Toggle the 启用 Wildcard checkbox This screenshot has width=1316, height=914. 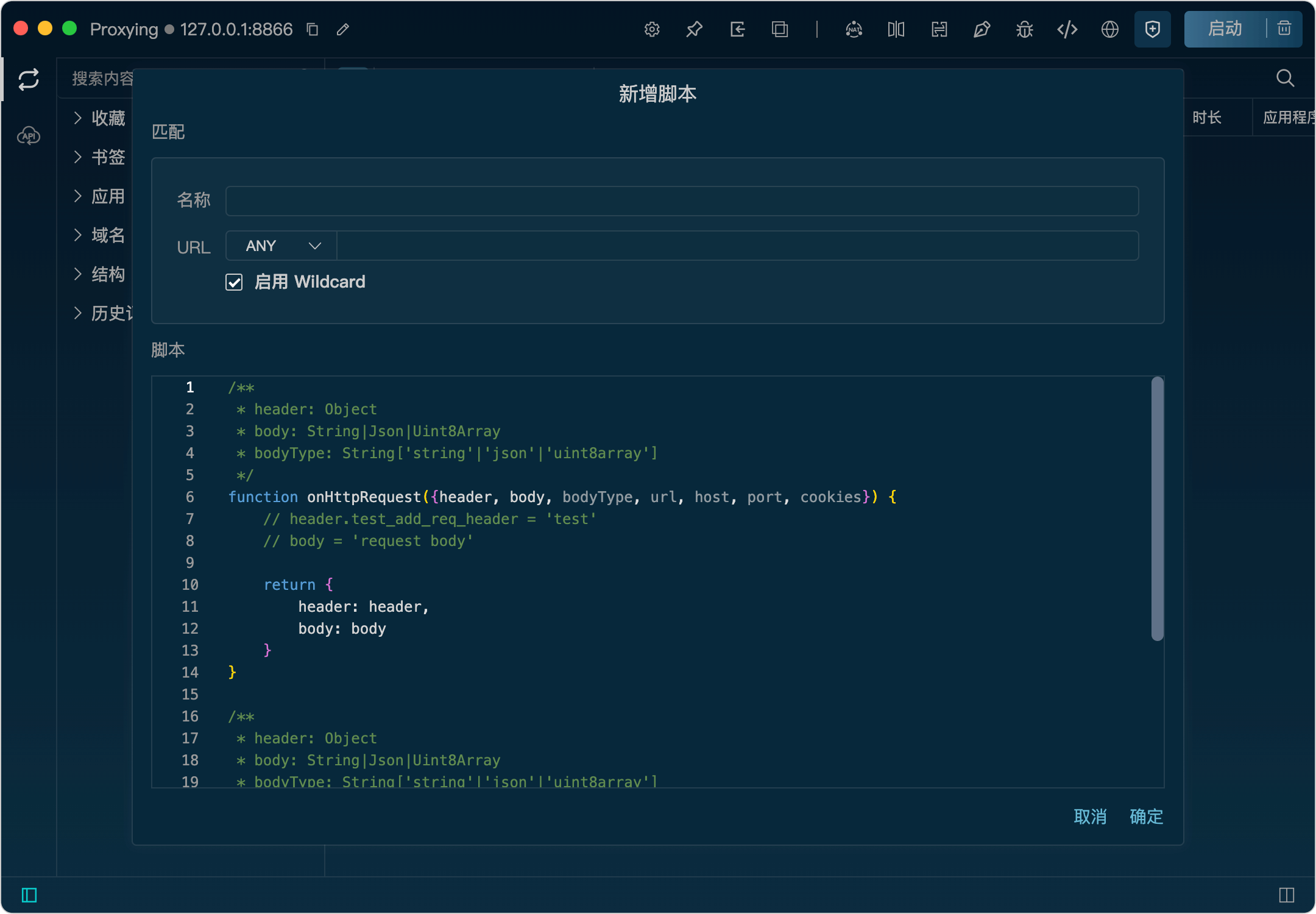click(234, 282)
